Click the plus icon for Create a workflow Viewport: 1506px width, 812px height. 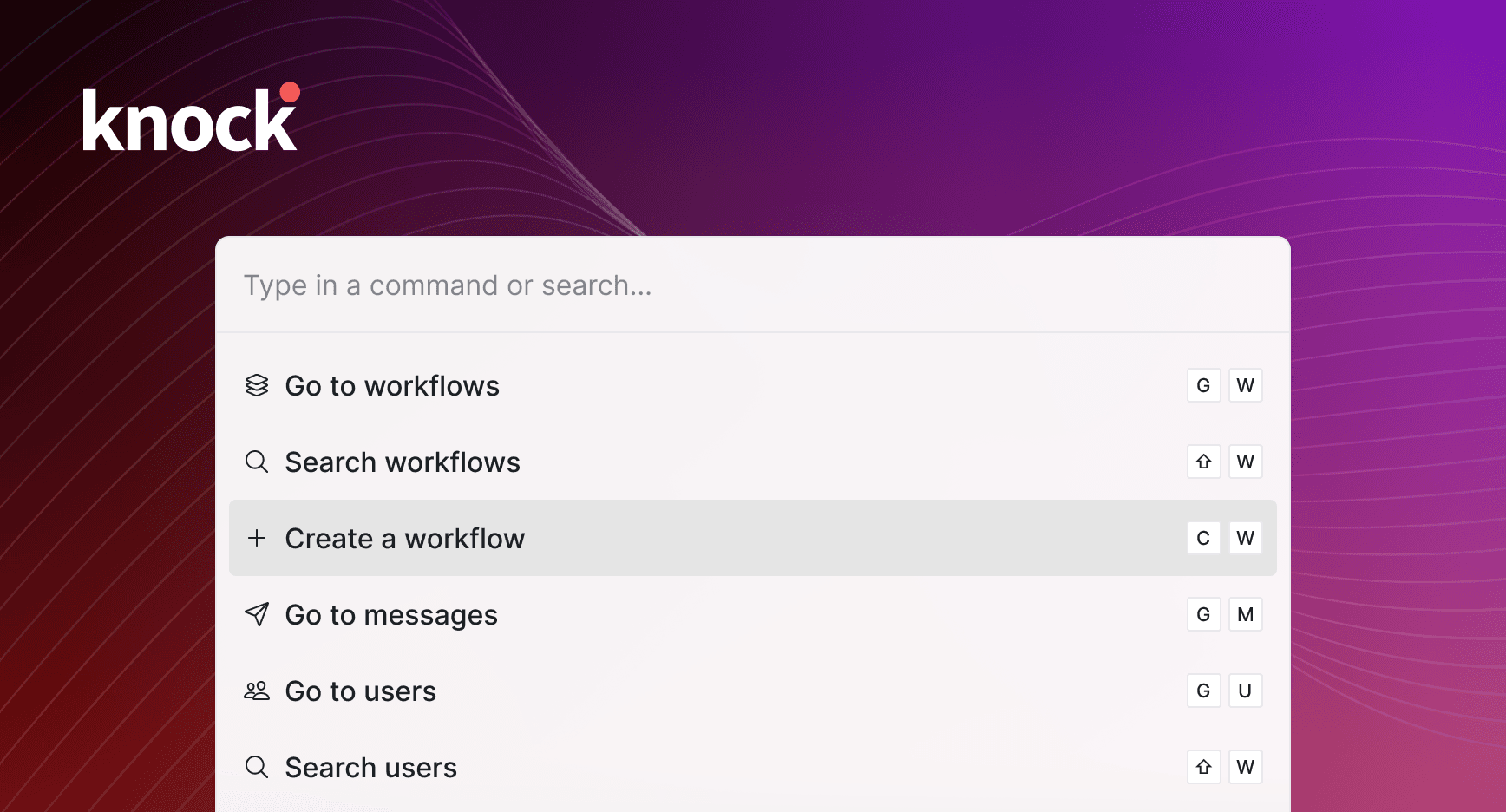point(257,538)
